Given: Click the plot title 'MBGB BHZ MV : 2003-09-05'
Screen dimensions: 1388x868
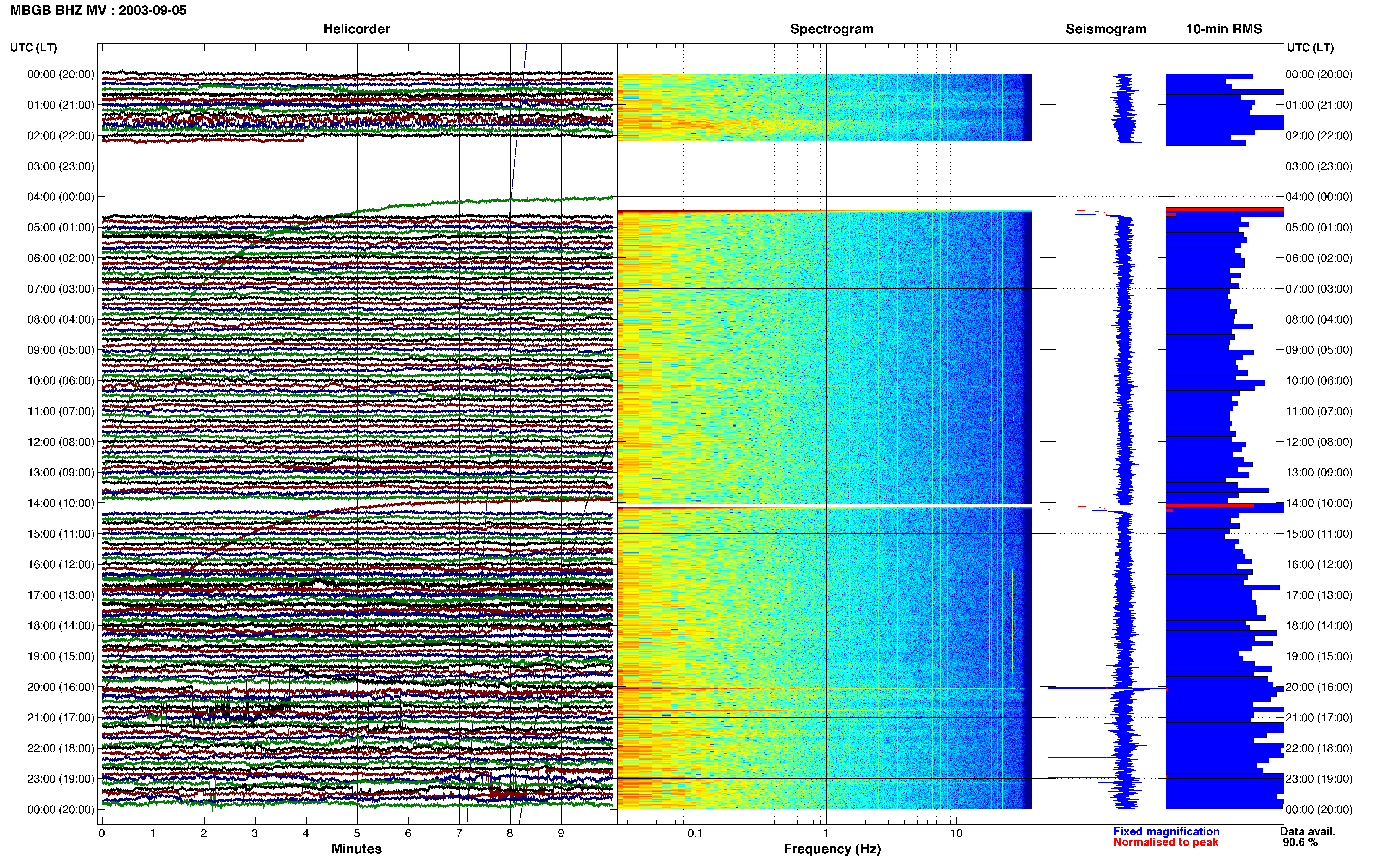Looking at the screenshot, I should 98,10.
